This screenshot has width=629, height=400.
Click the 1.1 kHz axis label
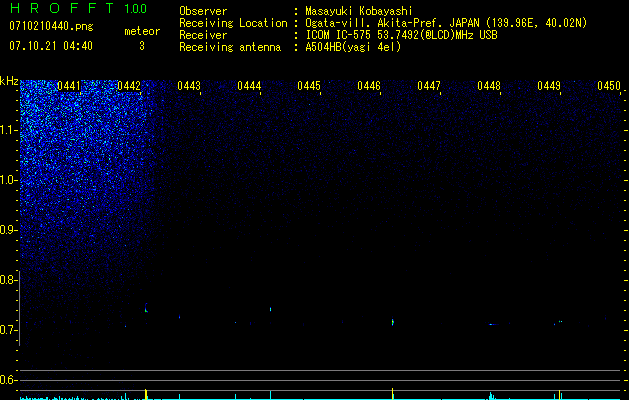click(x=9, y=130)
